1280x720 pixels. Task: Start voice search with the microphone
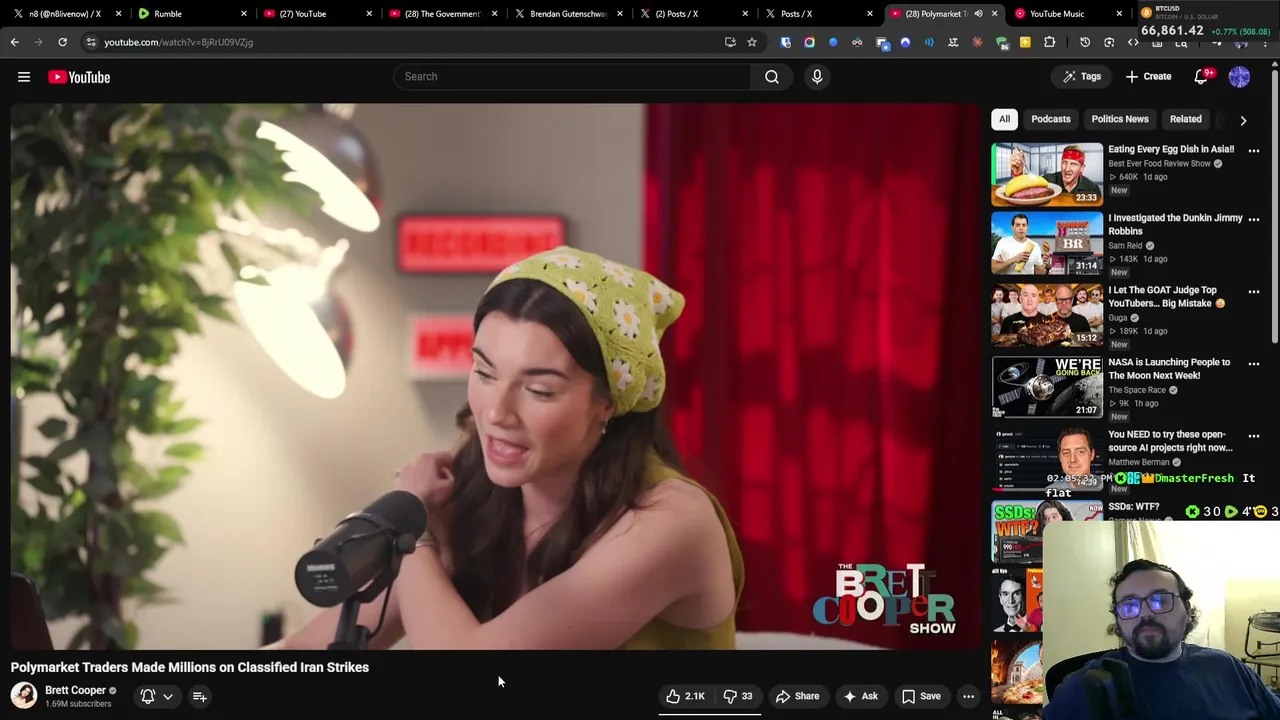(817, 76)
